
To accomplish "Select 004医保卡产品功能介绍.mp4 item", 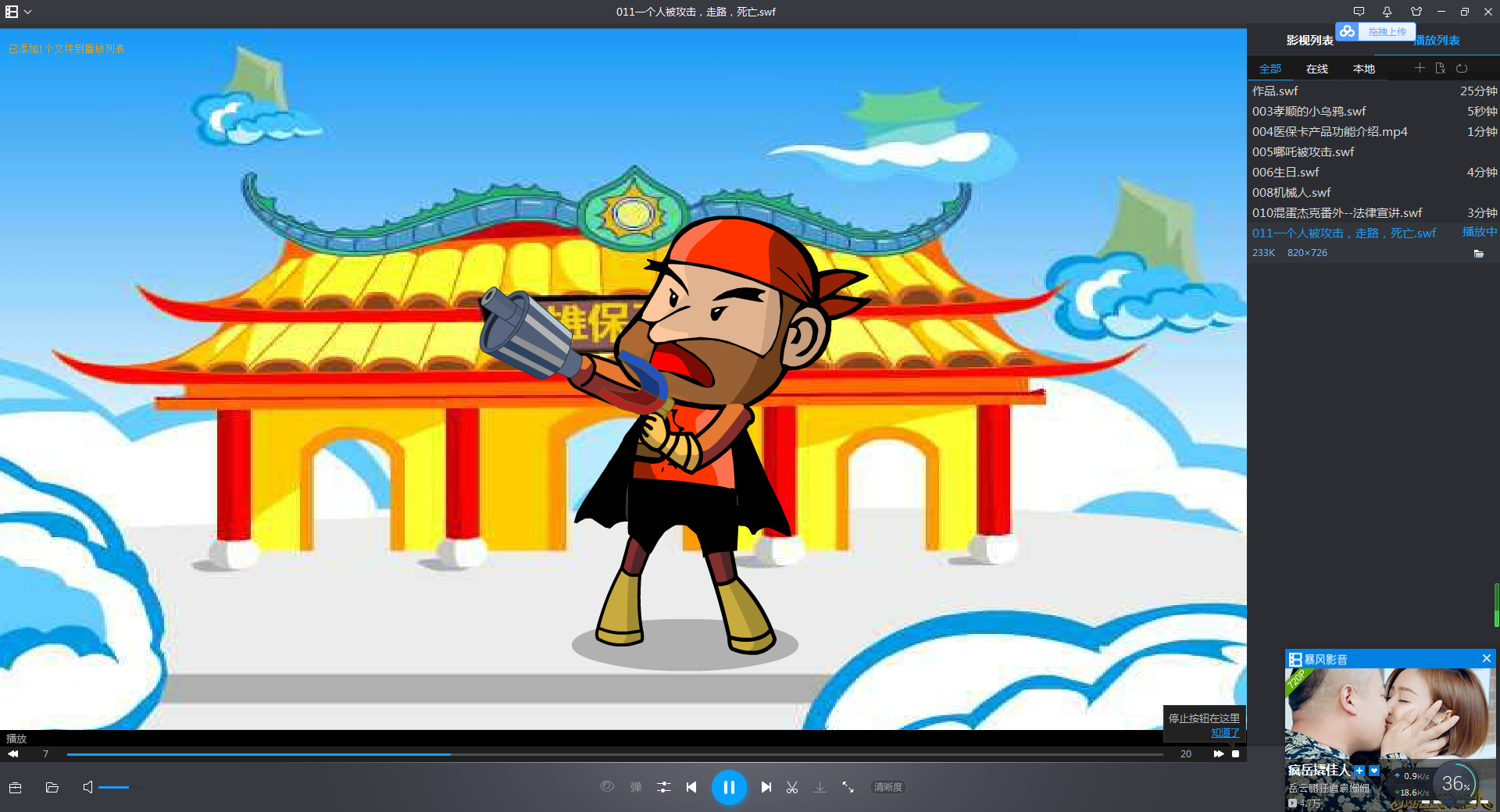I will point(1373,131).
